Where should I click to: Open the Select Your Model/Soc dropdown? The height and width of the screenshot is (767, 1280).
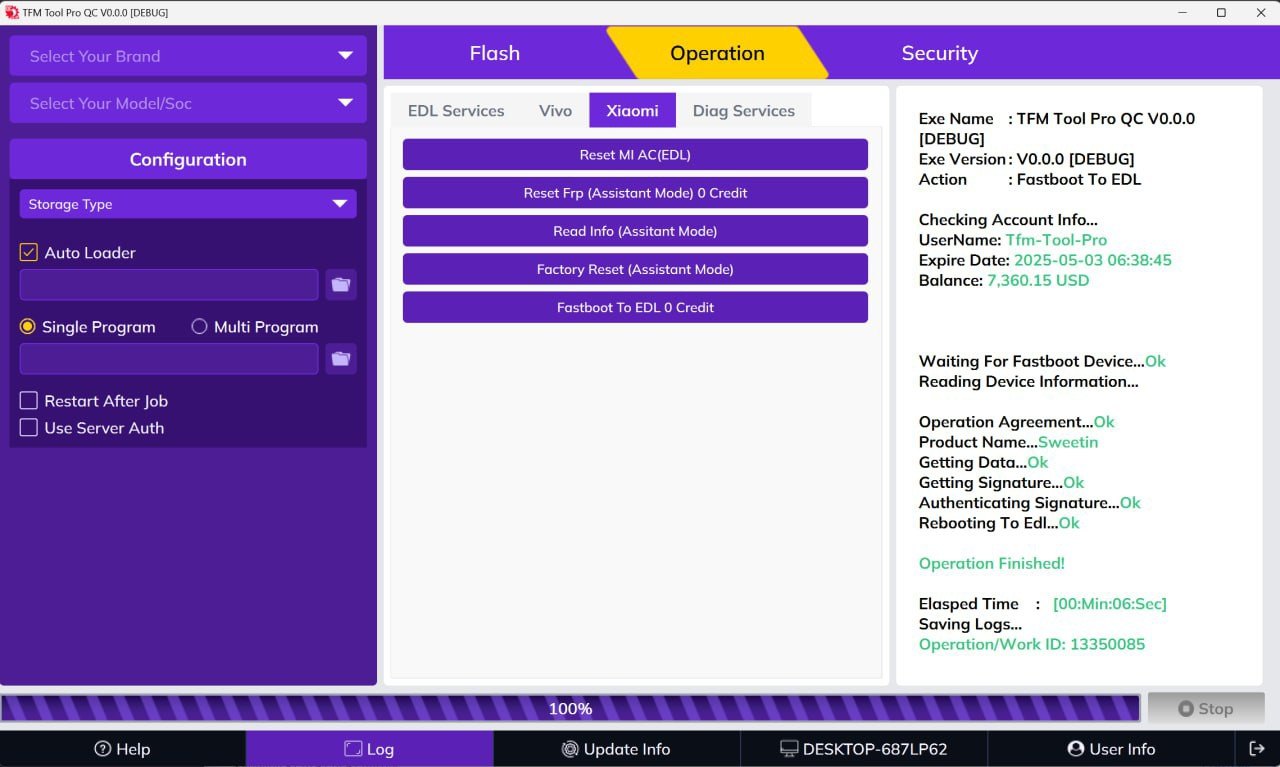(188, 103)
